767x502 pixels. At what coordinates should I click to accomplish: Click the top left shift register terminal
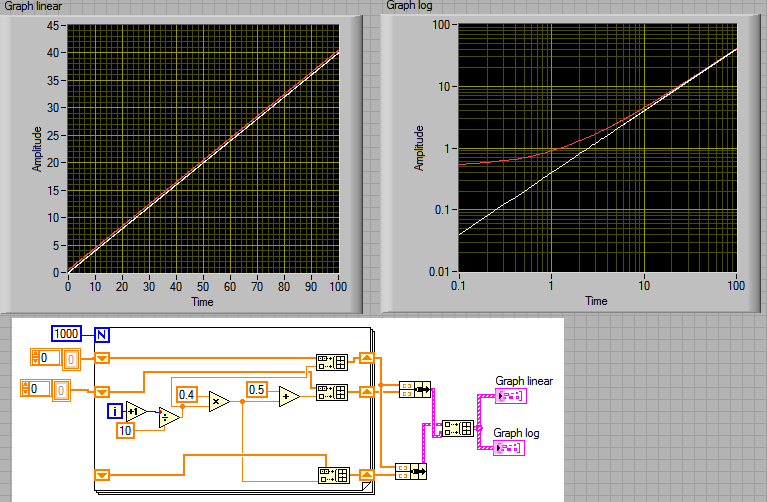click(102, 358)
